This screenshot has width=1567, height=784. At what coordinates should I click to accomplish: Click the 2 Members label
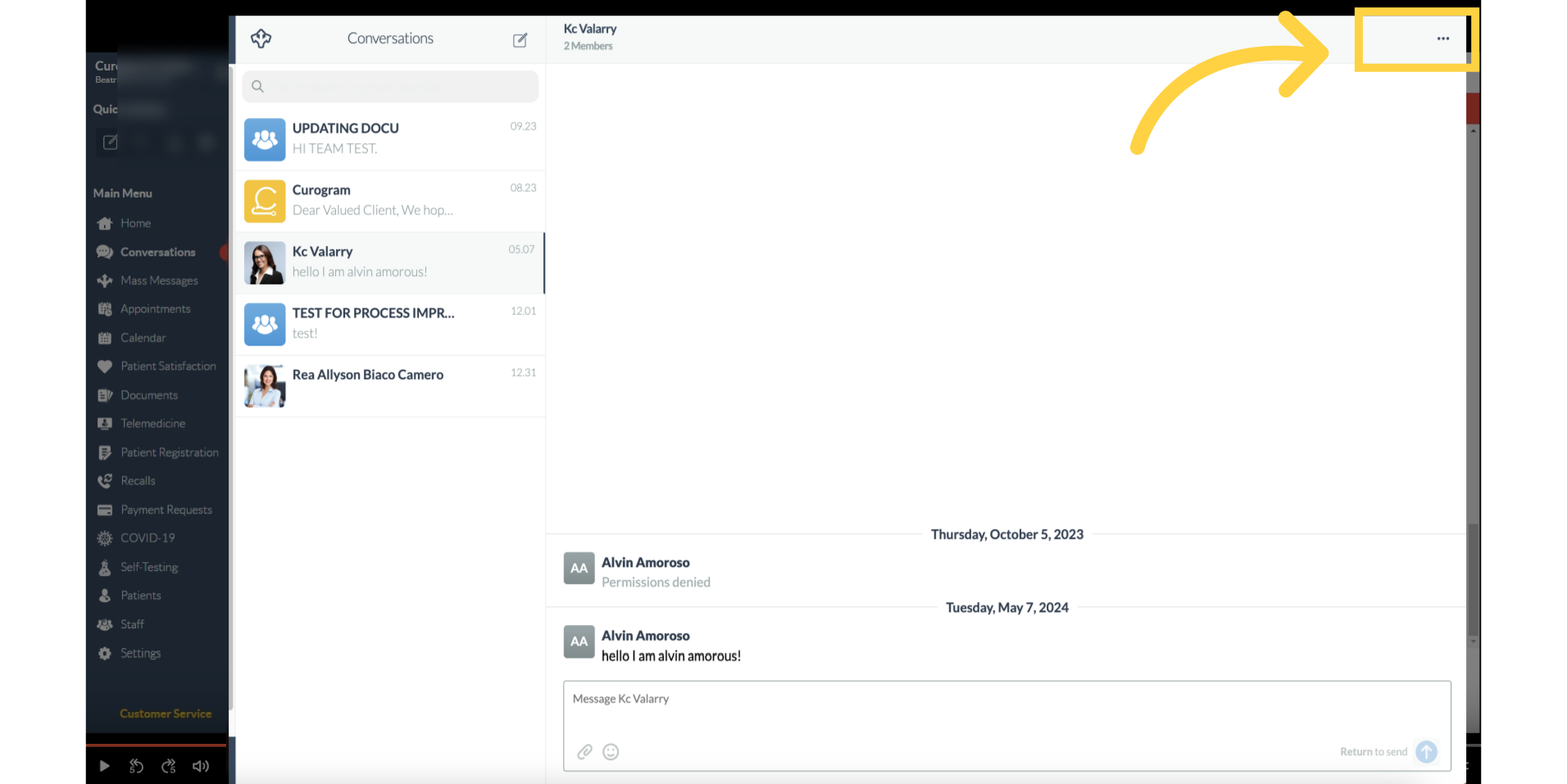tap(588, 46)
